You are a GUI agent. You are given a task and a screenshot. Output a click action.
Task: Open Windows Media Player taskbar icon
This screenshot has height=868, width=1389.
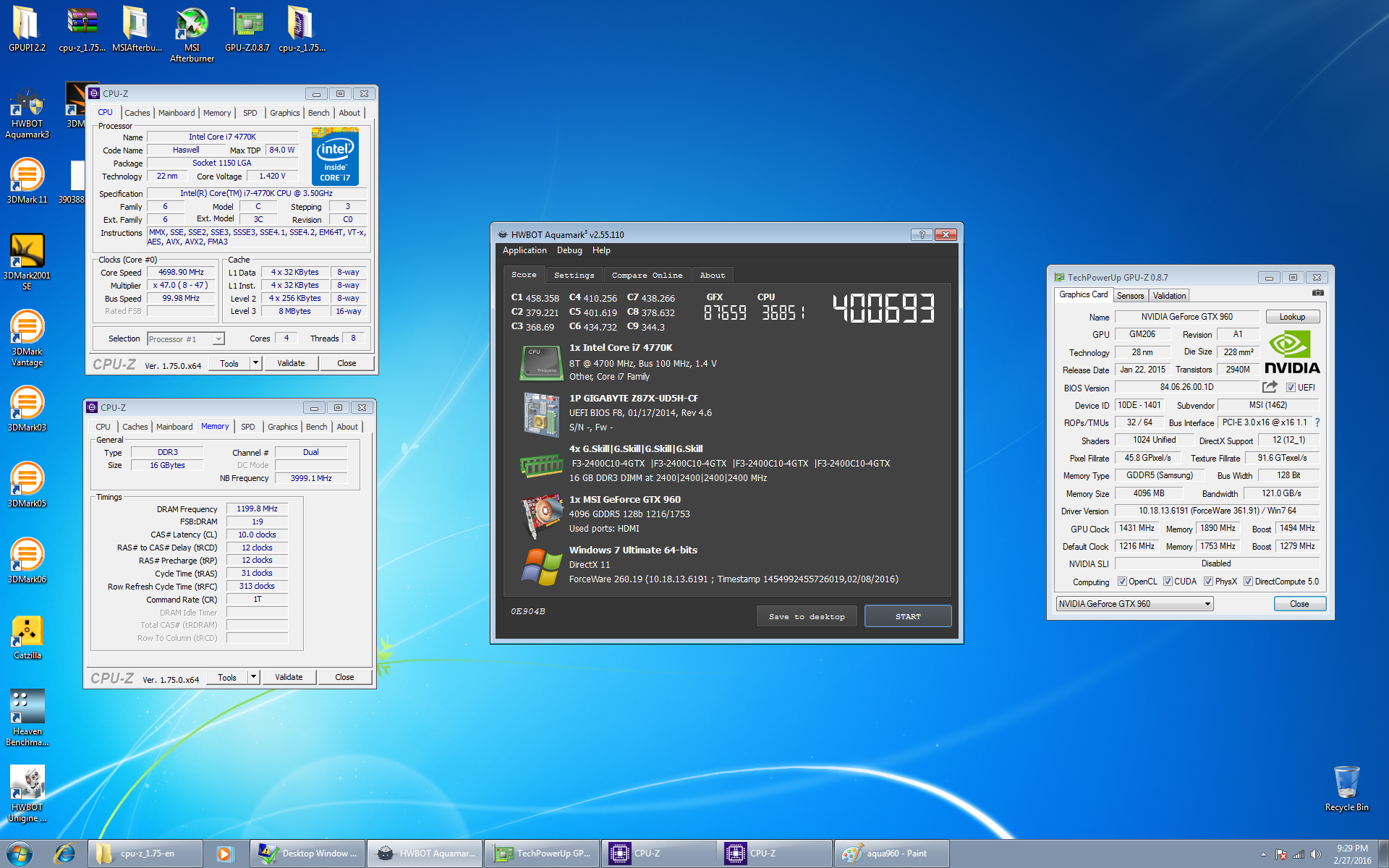(224, 854)
